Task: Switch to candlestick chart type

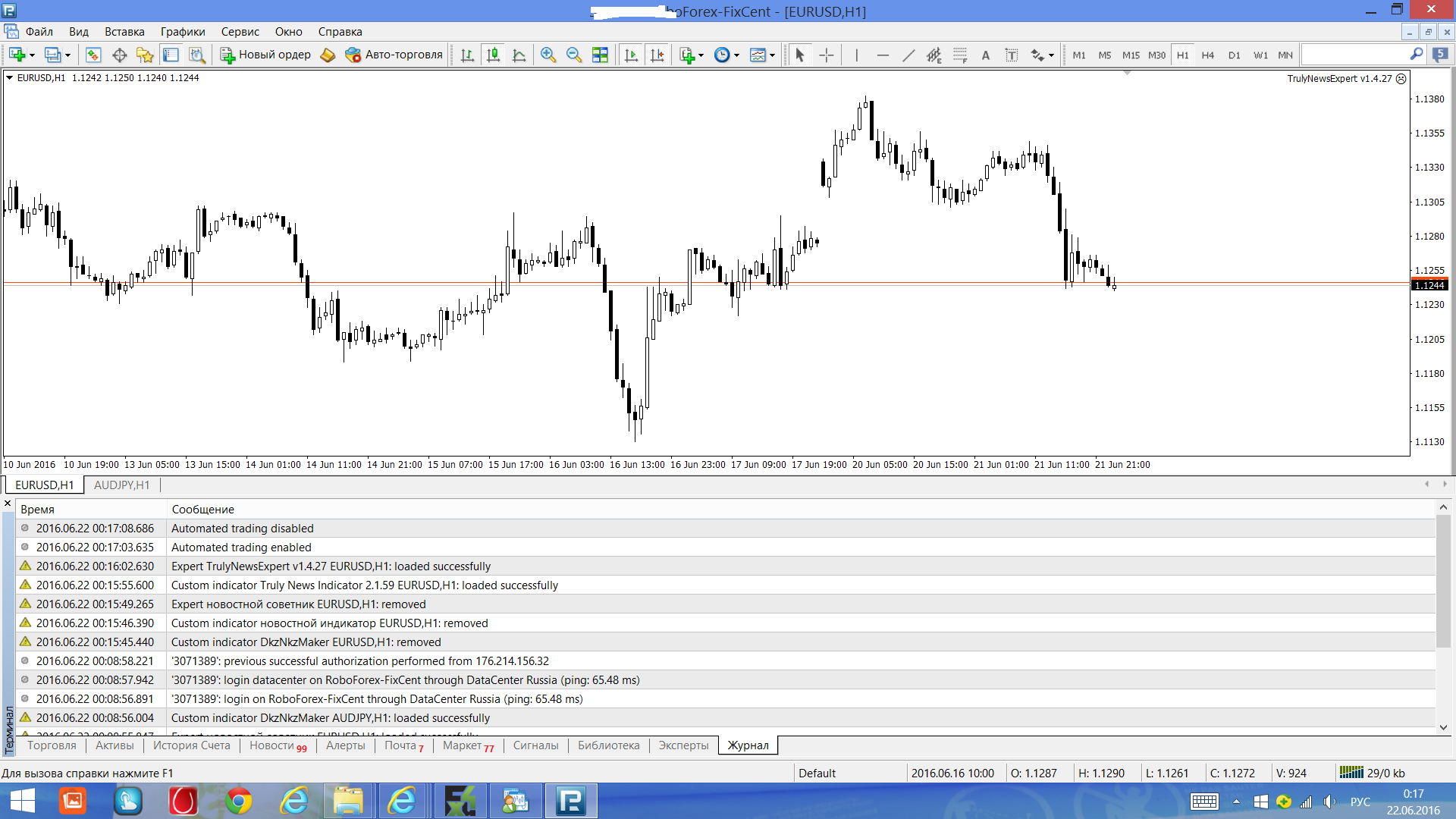Action: pyautogui.click(x=493, y=55)
